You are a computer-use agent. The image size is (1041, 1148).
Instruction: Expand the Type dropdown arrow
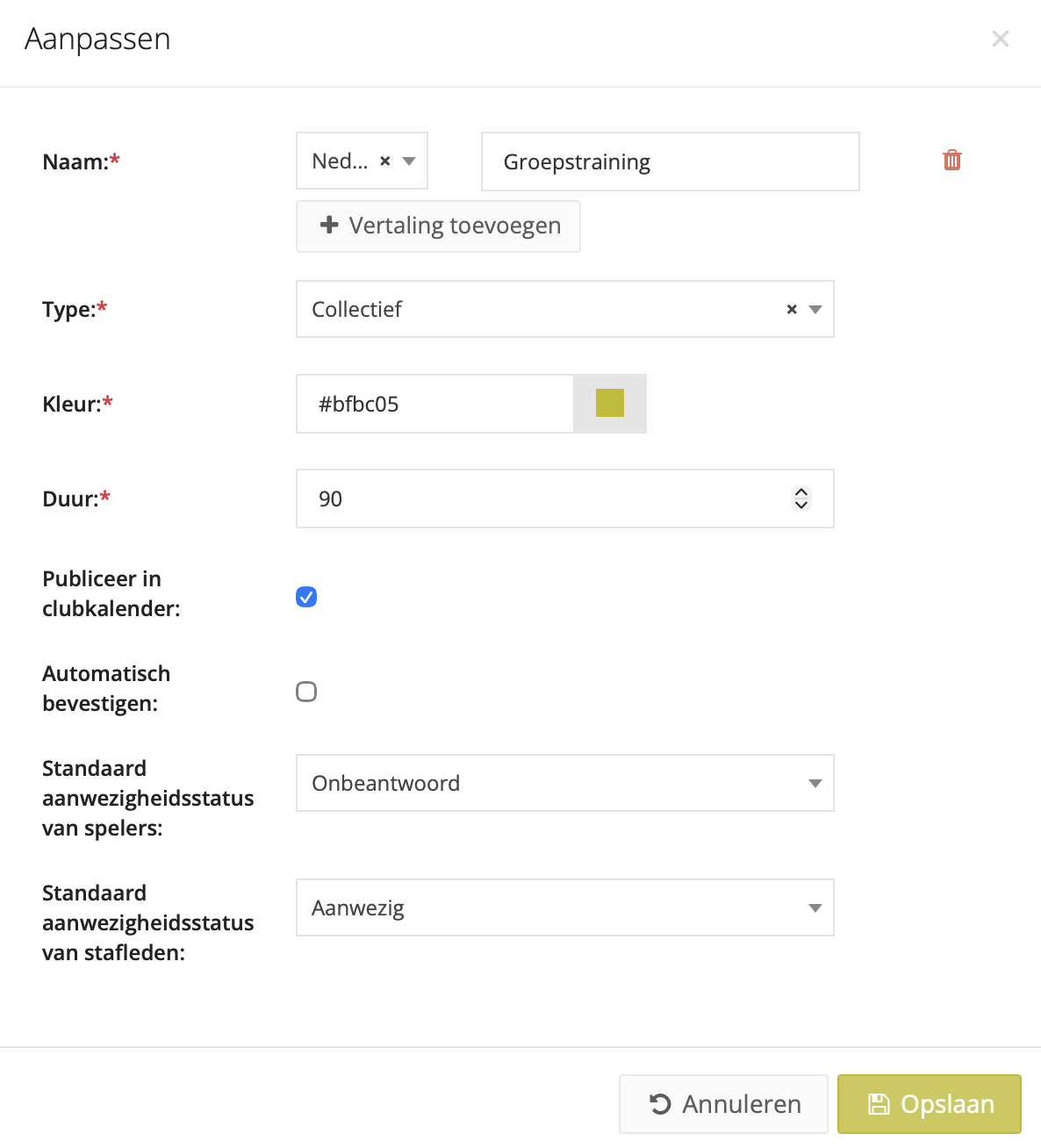(815, 309)
